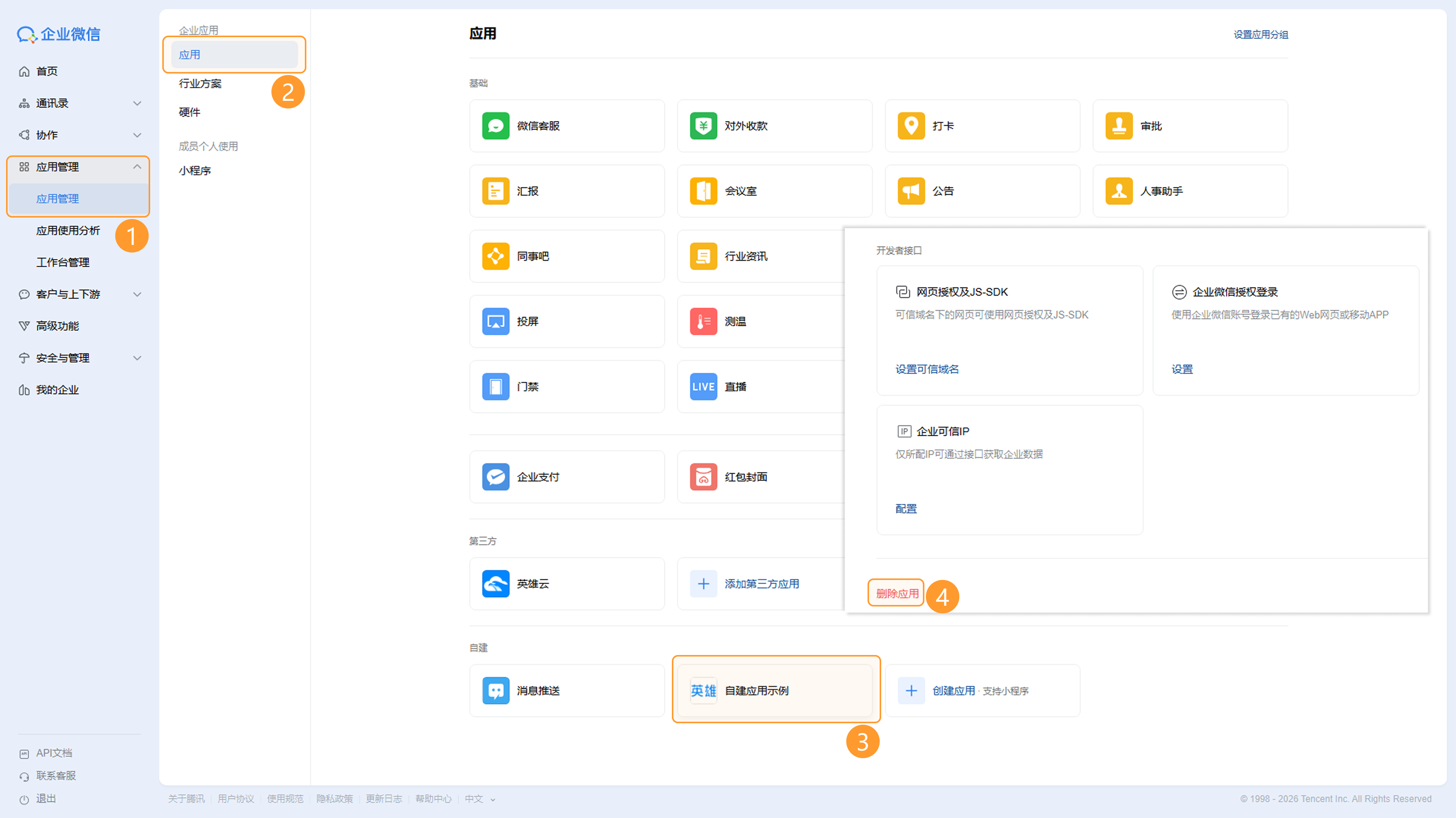1456x818 pixels.
Task: Click the 企业微信 logo
Action: [x=58, y=34]
